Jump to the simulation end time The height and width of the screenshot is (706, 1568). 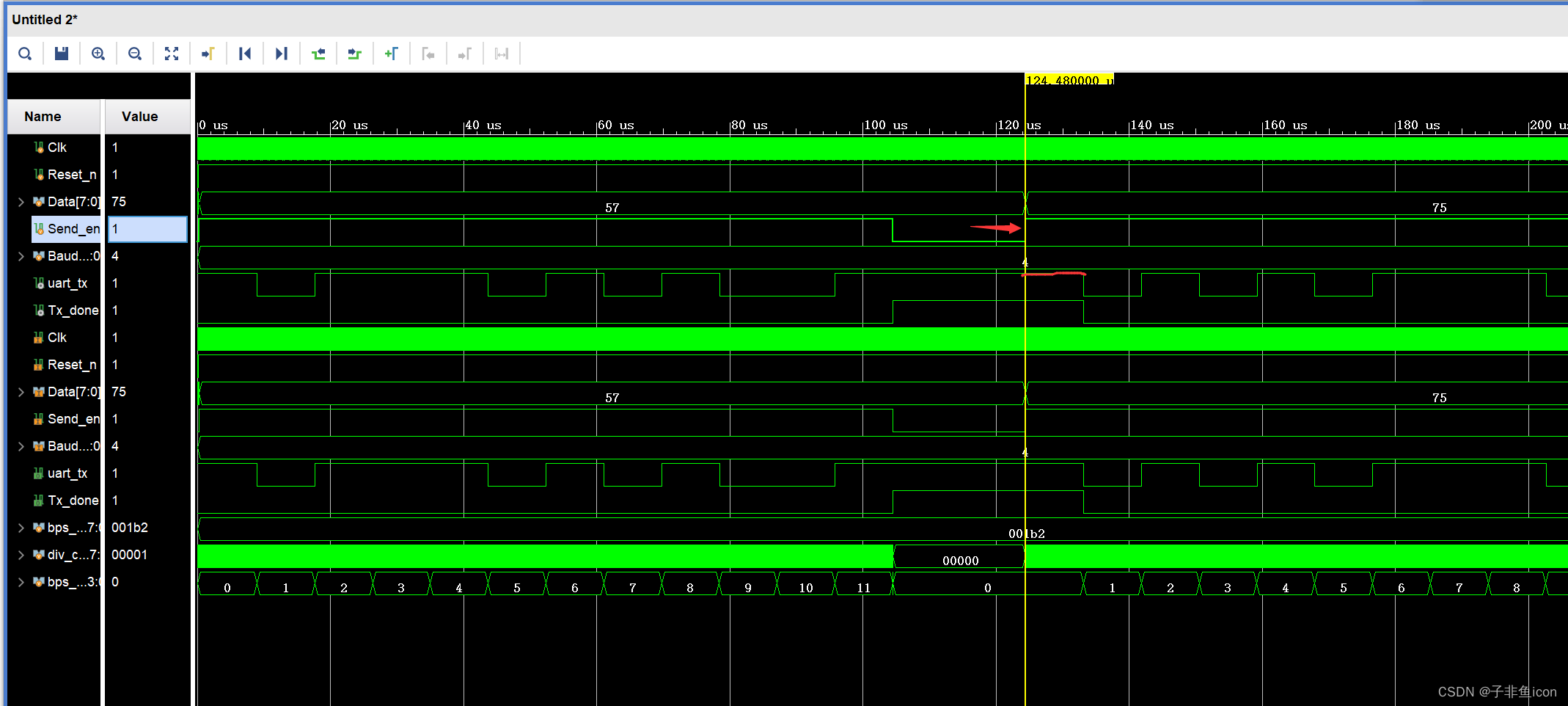[x=282, y=54]
